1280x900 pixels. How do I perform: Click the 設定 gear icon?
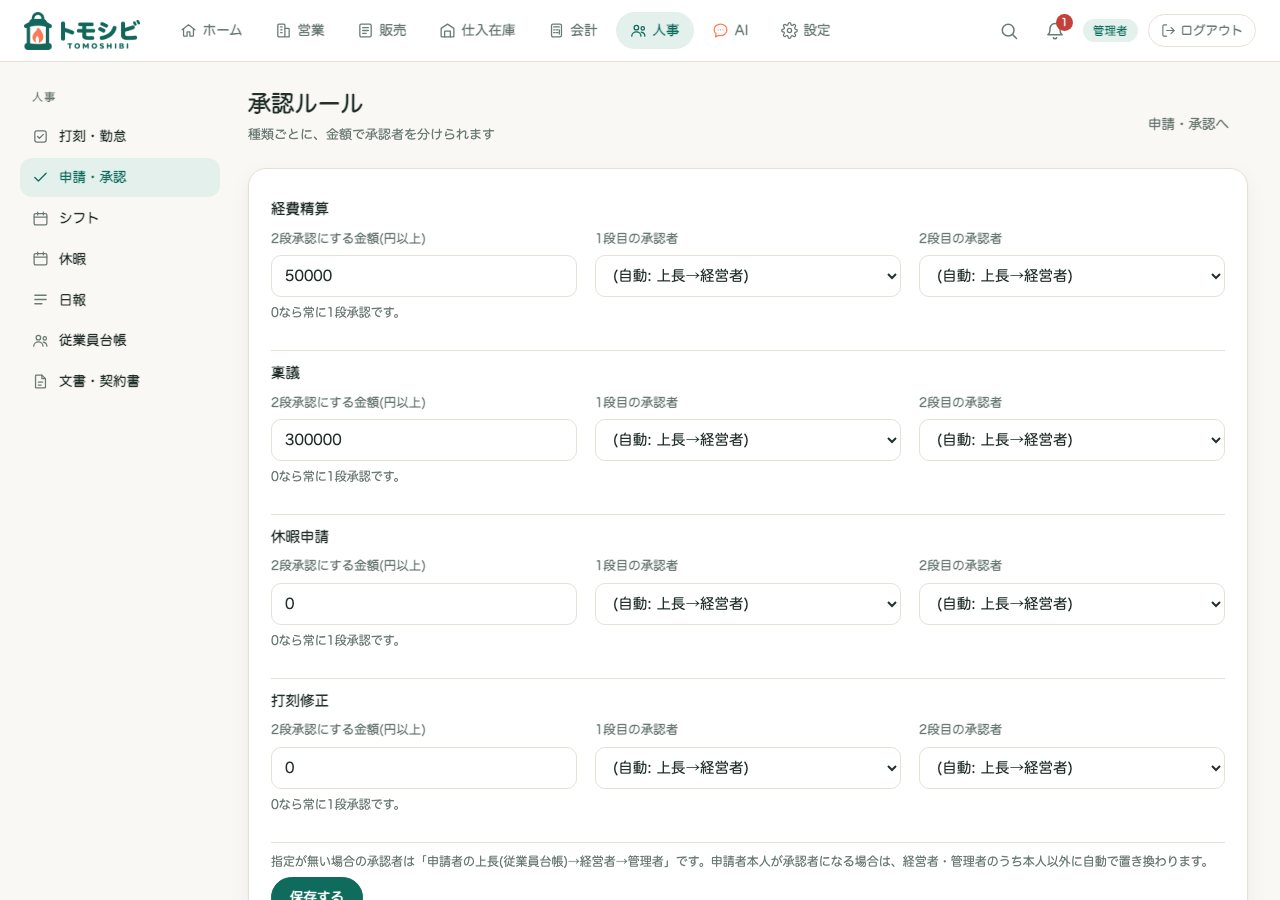(x=789, y=31)
